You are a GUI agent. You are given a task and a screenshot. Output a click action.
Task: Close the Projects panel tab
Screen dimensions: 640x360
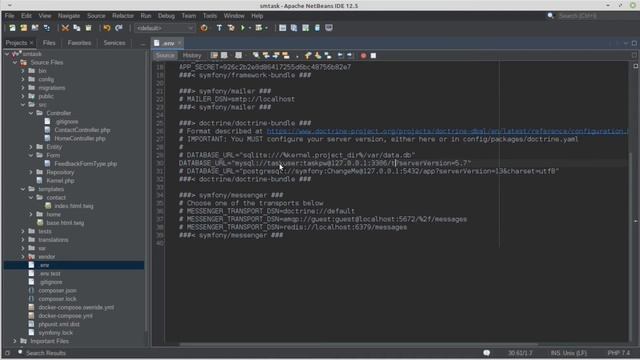pos(31,43)
